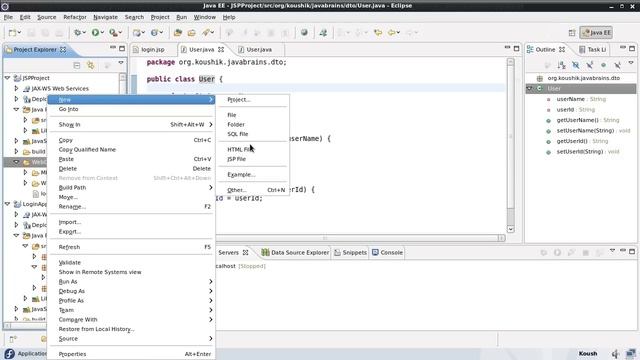Select New in the context menu
This screenshot has height=360, width=640.
(131, 100)
